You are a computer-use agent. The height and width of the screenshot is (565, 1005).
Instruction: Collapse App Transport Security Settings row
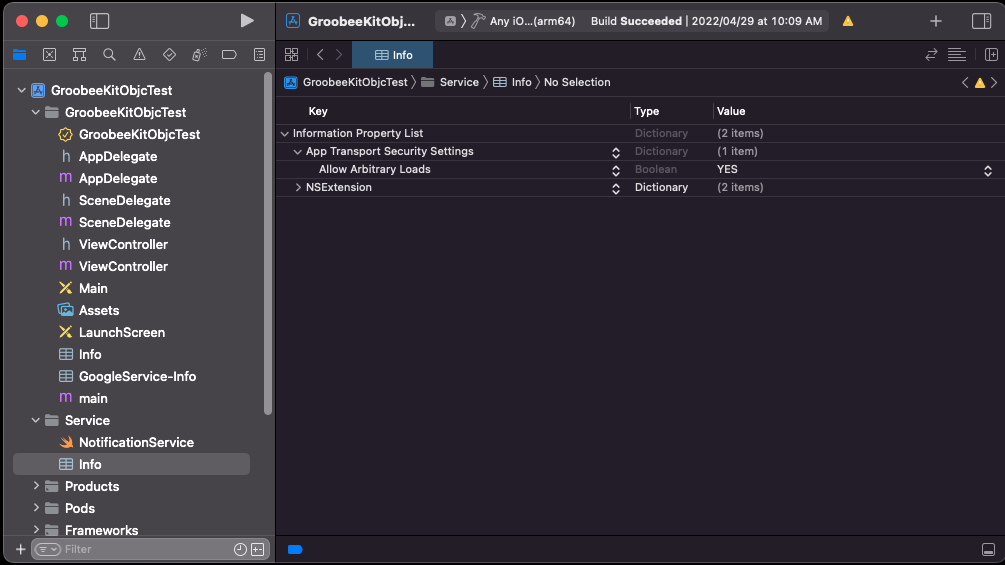297,152
